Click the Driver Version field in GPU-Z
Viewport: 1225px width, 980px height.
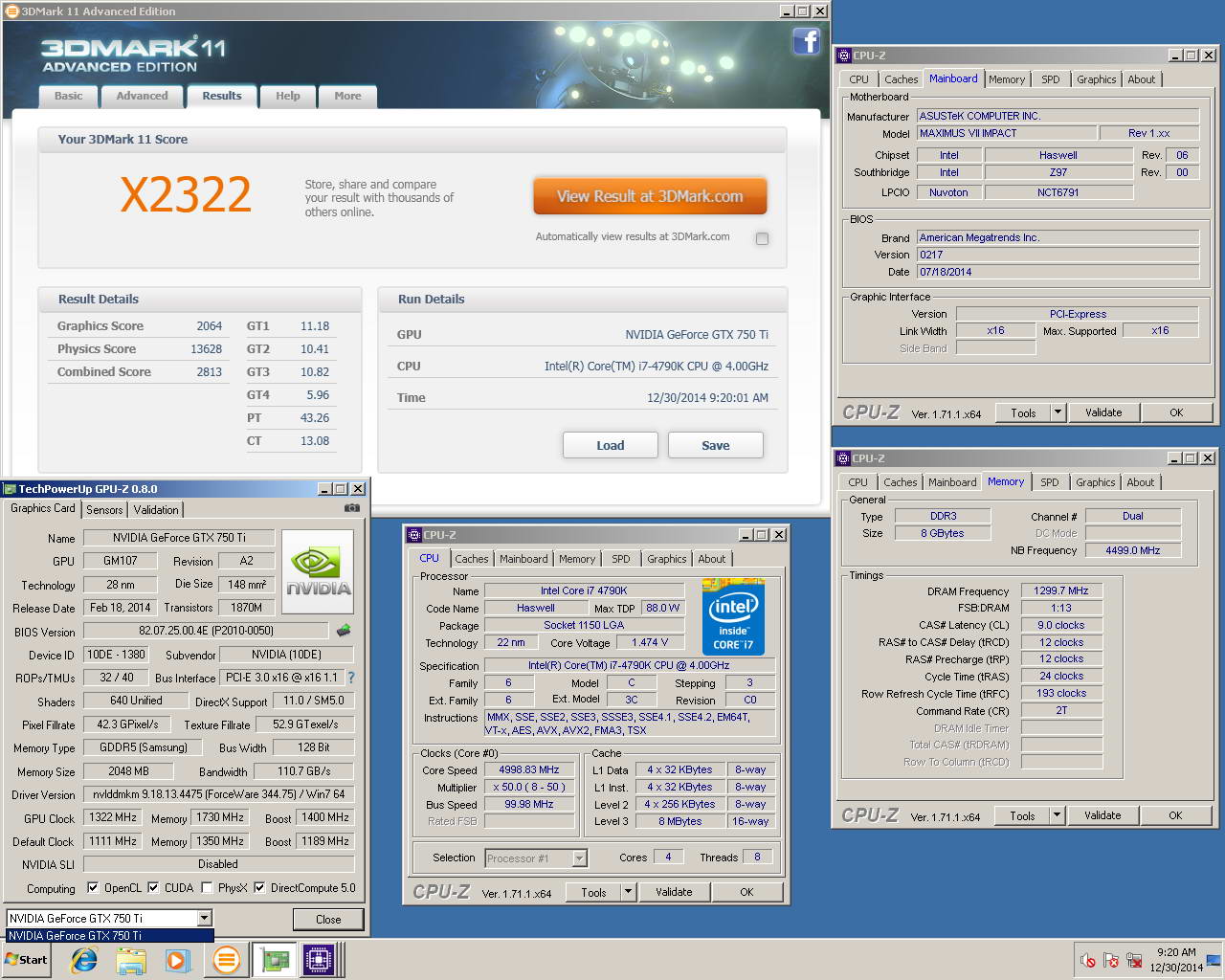pos(219,794)
